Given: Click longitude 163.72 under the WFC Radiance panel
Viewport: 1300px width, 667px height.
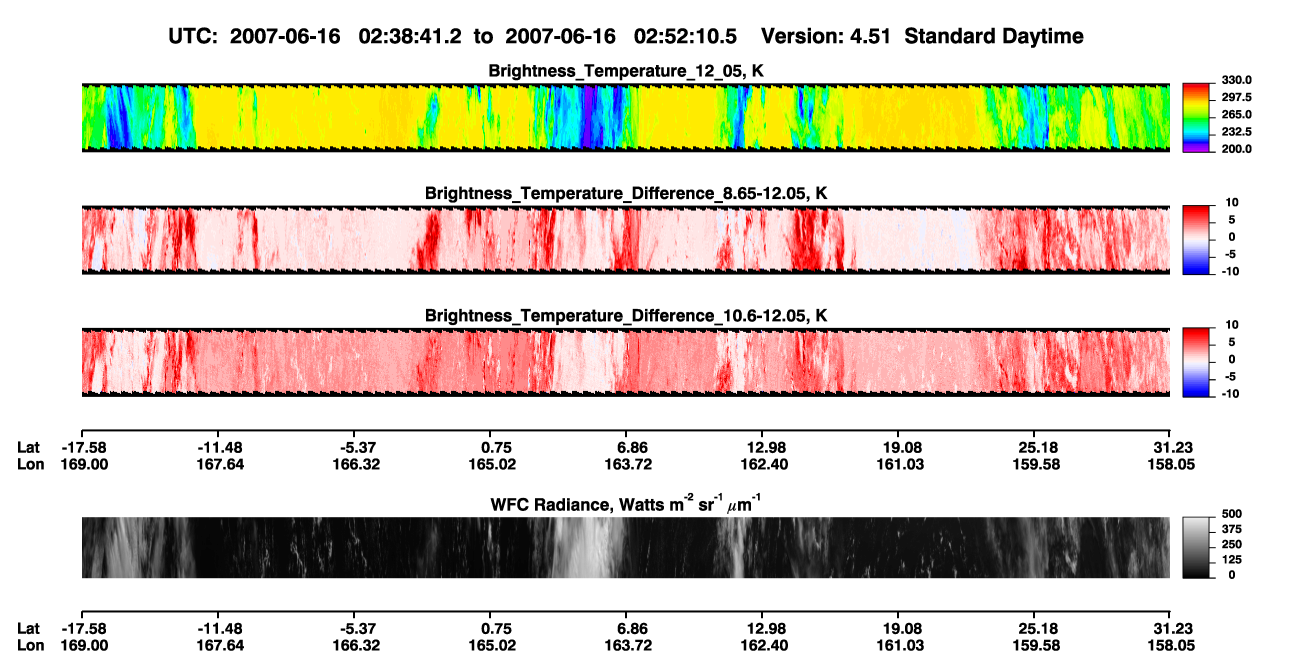Looking at the screenshot, I should click(x=626, y=646).
